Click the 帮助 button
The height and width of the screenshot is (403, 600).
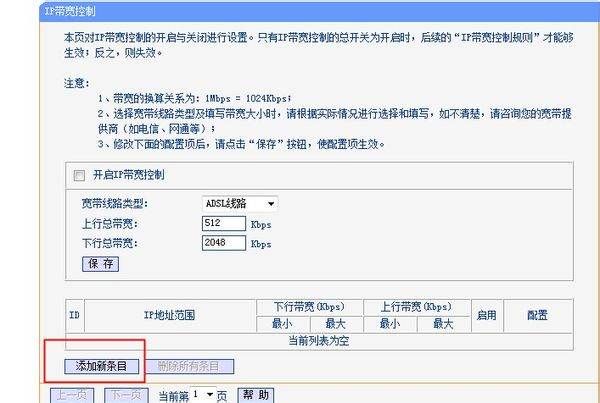click(x=256, y=395)
